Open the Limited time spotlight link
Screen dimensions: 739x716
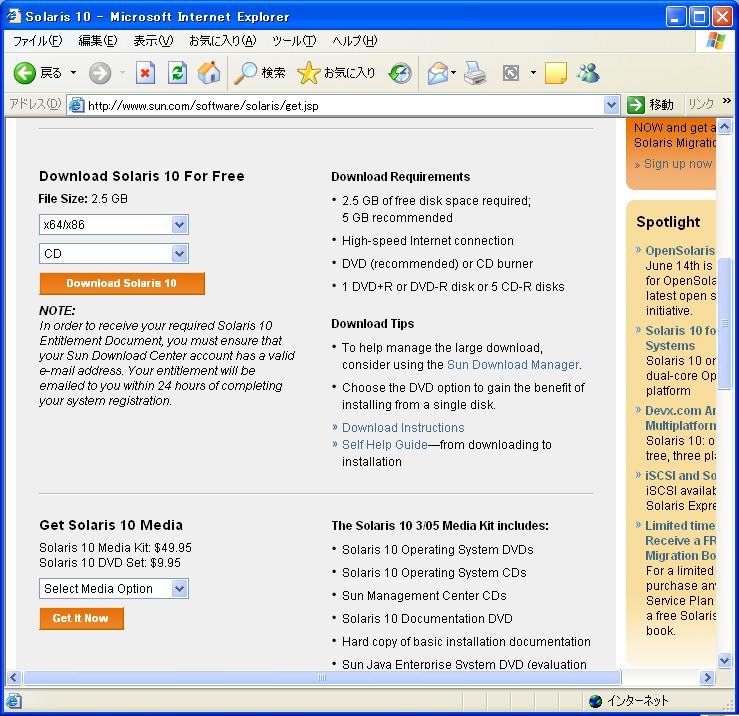680,540
